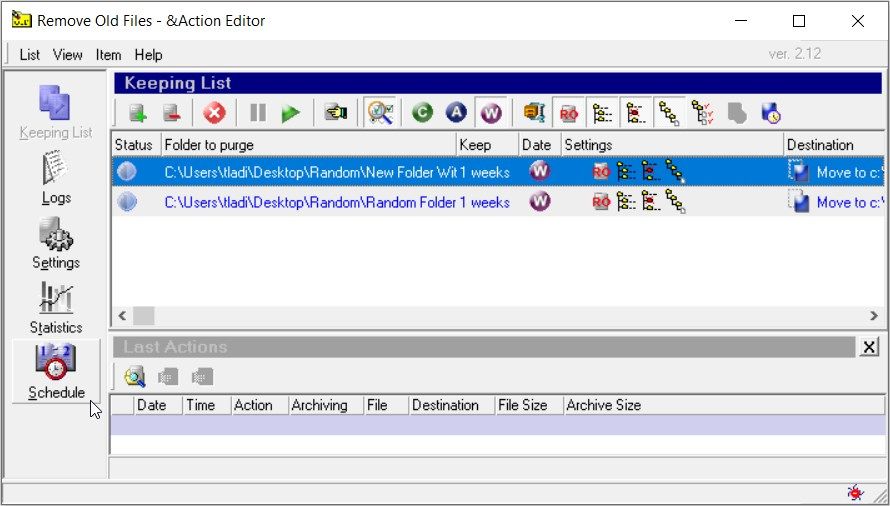Click status icon of Random Folder row
890x506 pixels.
(x=127, y=202)
